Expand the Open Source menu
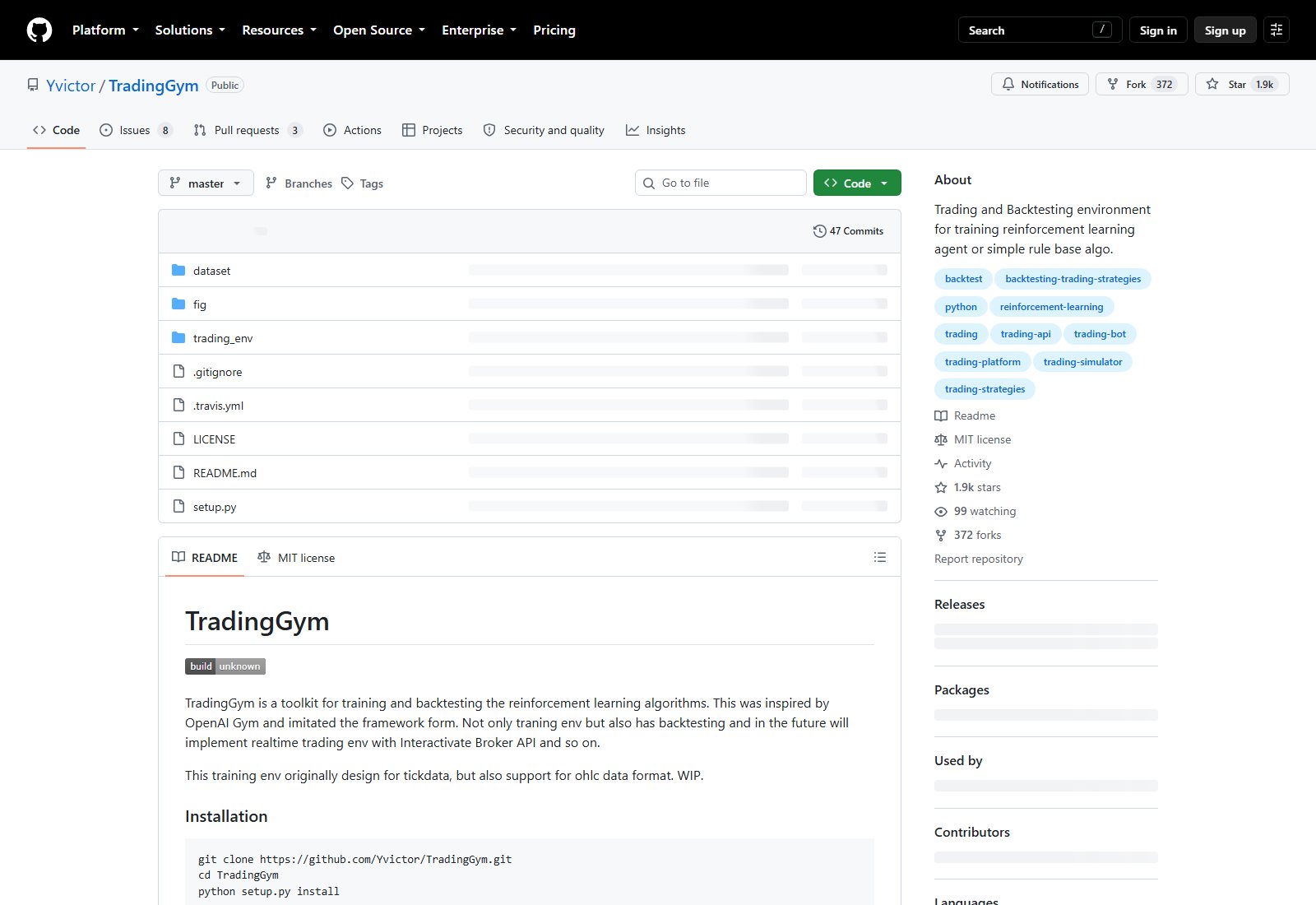 pyautogui.click(x=379, y=30)
